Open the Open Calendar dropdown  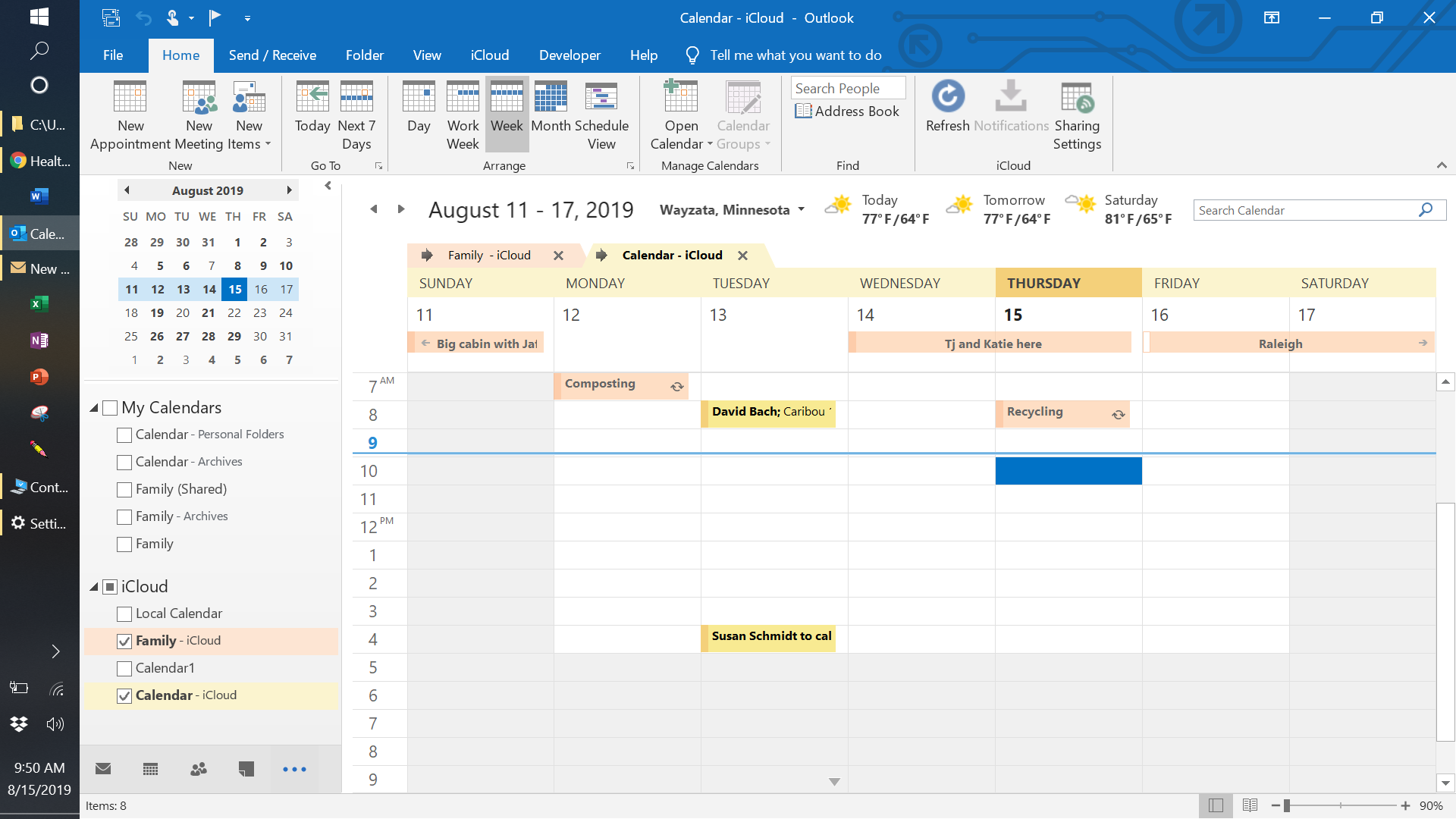681,115
